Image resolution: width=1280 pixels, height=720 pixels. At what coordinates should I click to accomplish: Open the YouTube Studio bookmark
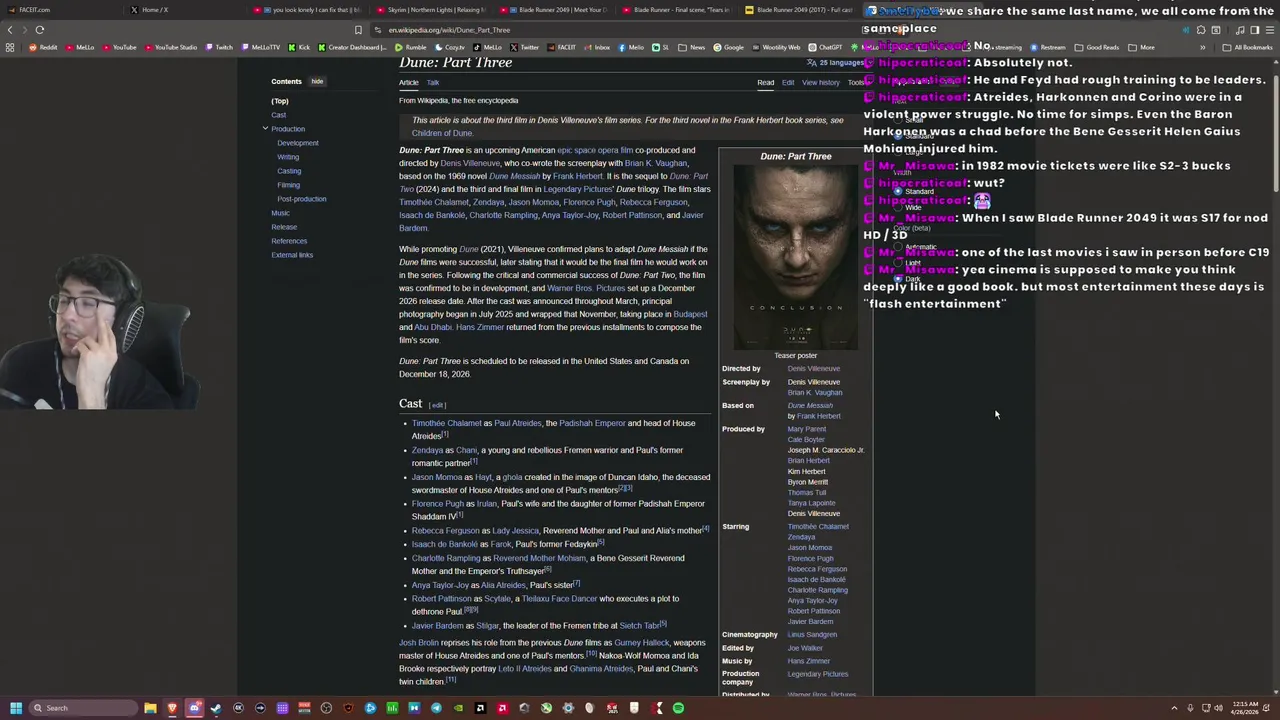(169, 47)
